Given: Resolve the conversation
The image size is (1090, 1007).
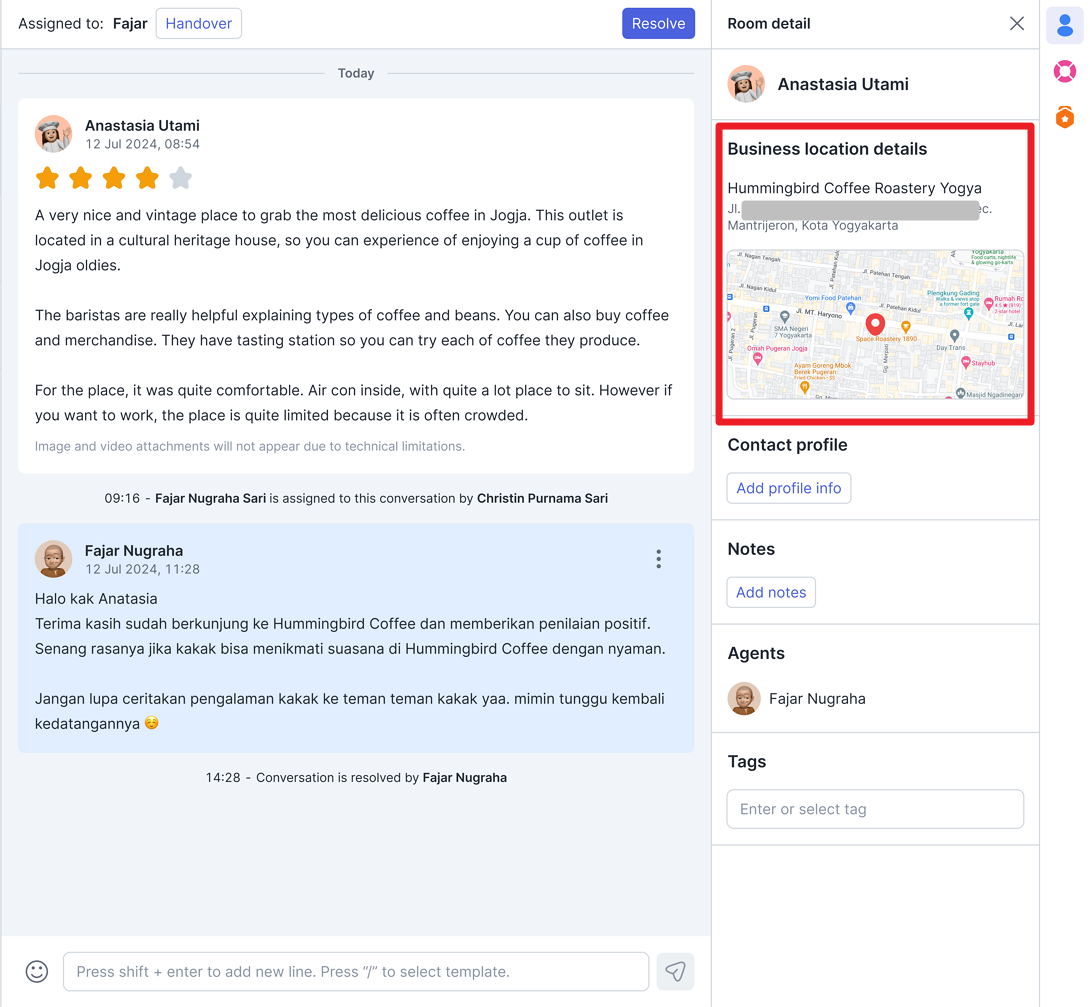Looking at the screenshot, I should click(658, 24).
